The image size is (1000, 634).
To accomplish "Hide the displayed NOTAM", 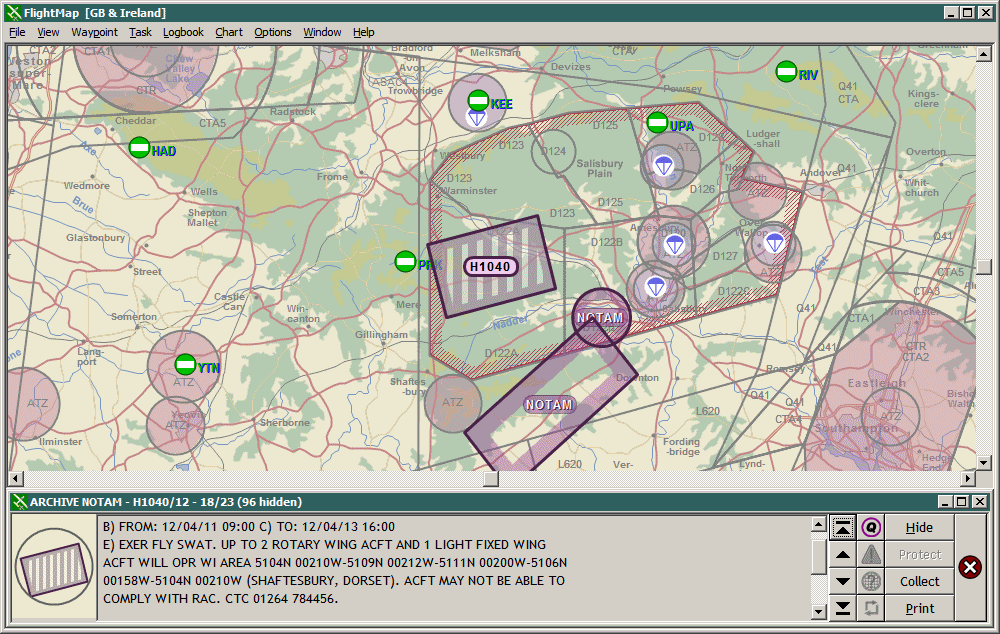I will pyautogui.click(x=919, y=527).
